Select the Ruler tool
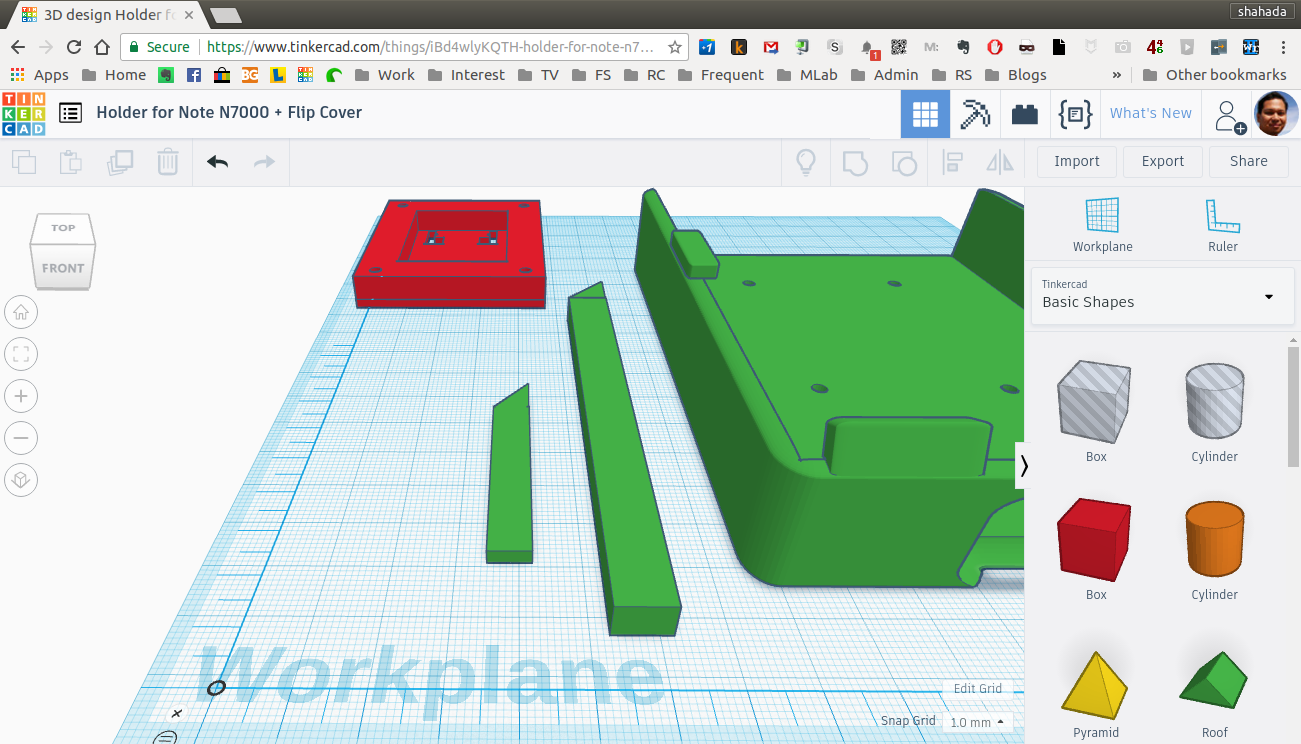Viewport: 1301px width, 744px height. click(x=1222, y=223)
